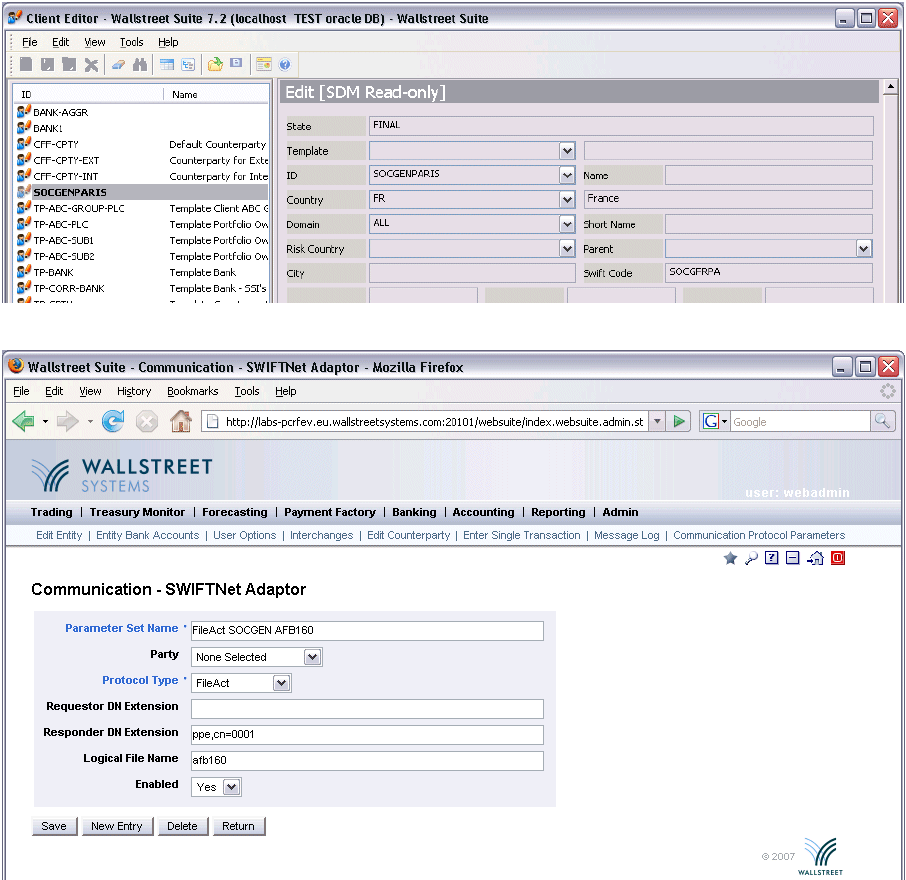Click the floppy disk save layout icon

click(x=236, y=63)
